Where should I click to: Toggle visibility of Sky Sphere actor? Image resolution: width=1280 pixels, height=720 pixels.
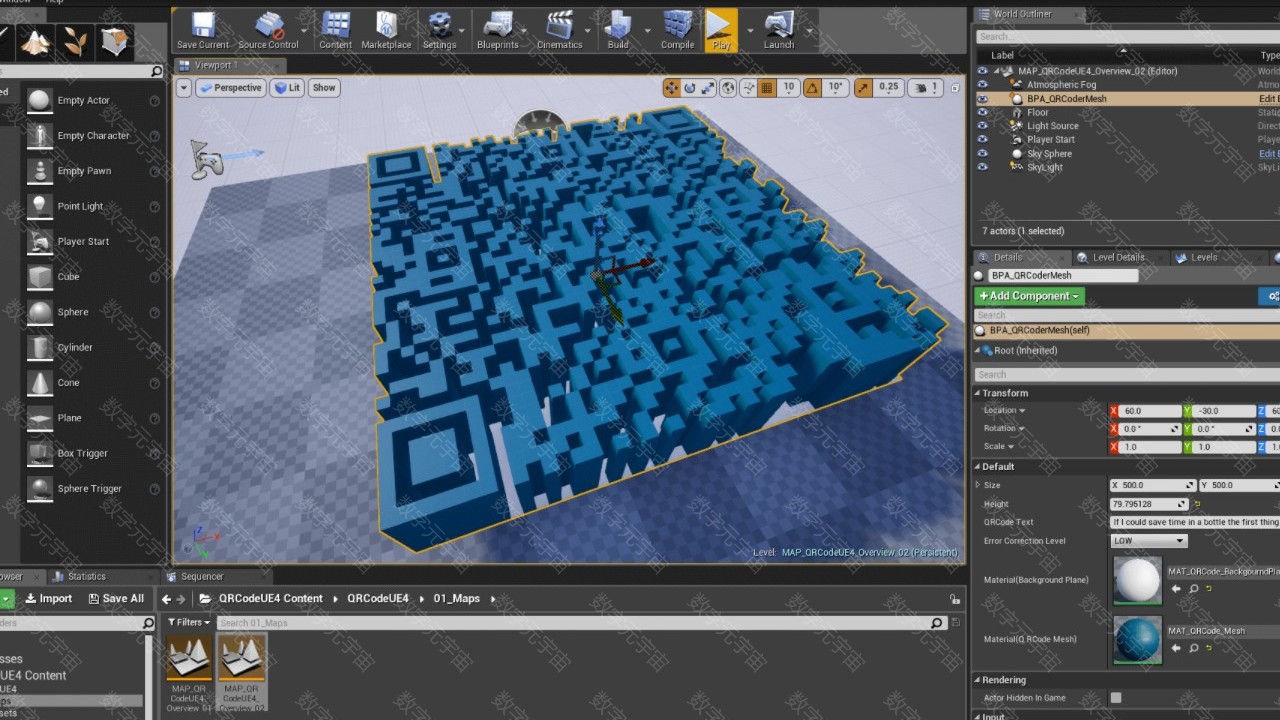tap(982, 154)
